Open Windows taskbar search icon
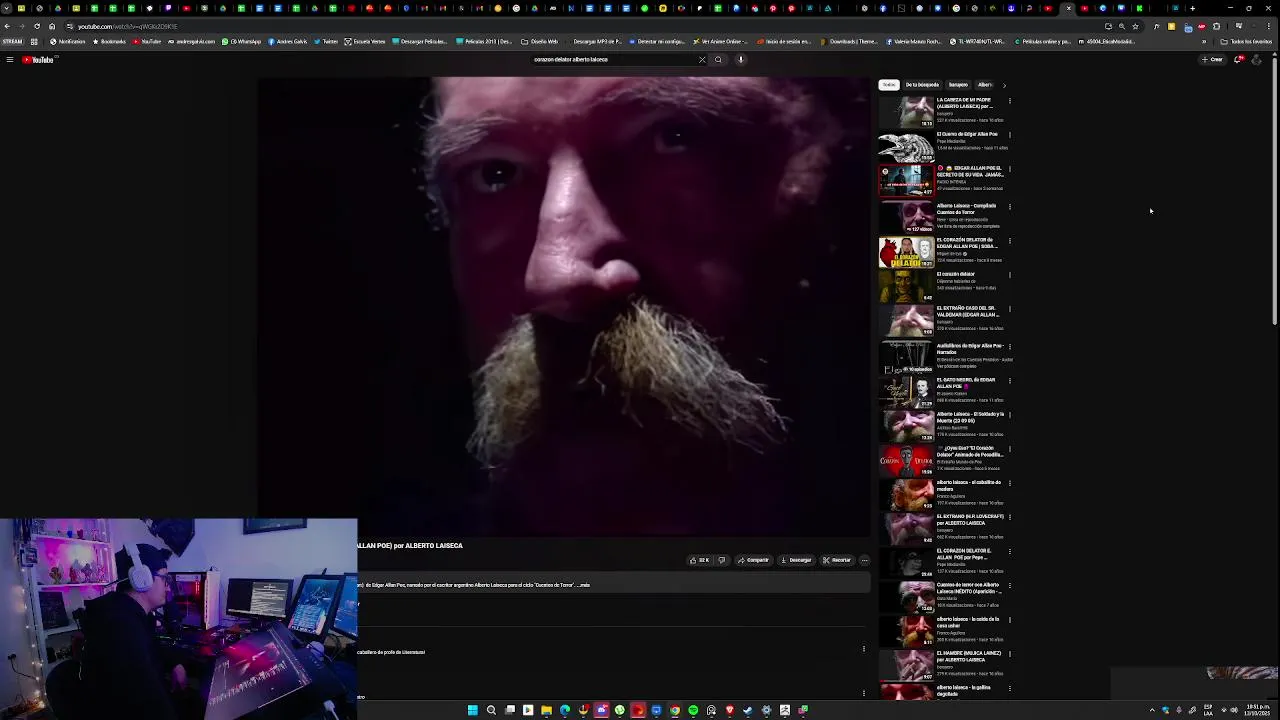1280x720 pixels. coord(491,710)
